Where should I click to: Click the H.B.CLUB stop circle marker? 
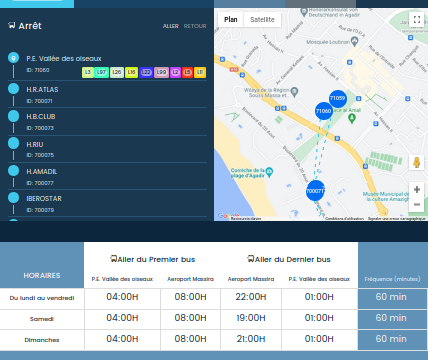[x=13, y=116]
